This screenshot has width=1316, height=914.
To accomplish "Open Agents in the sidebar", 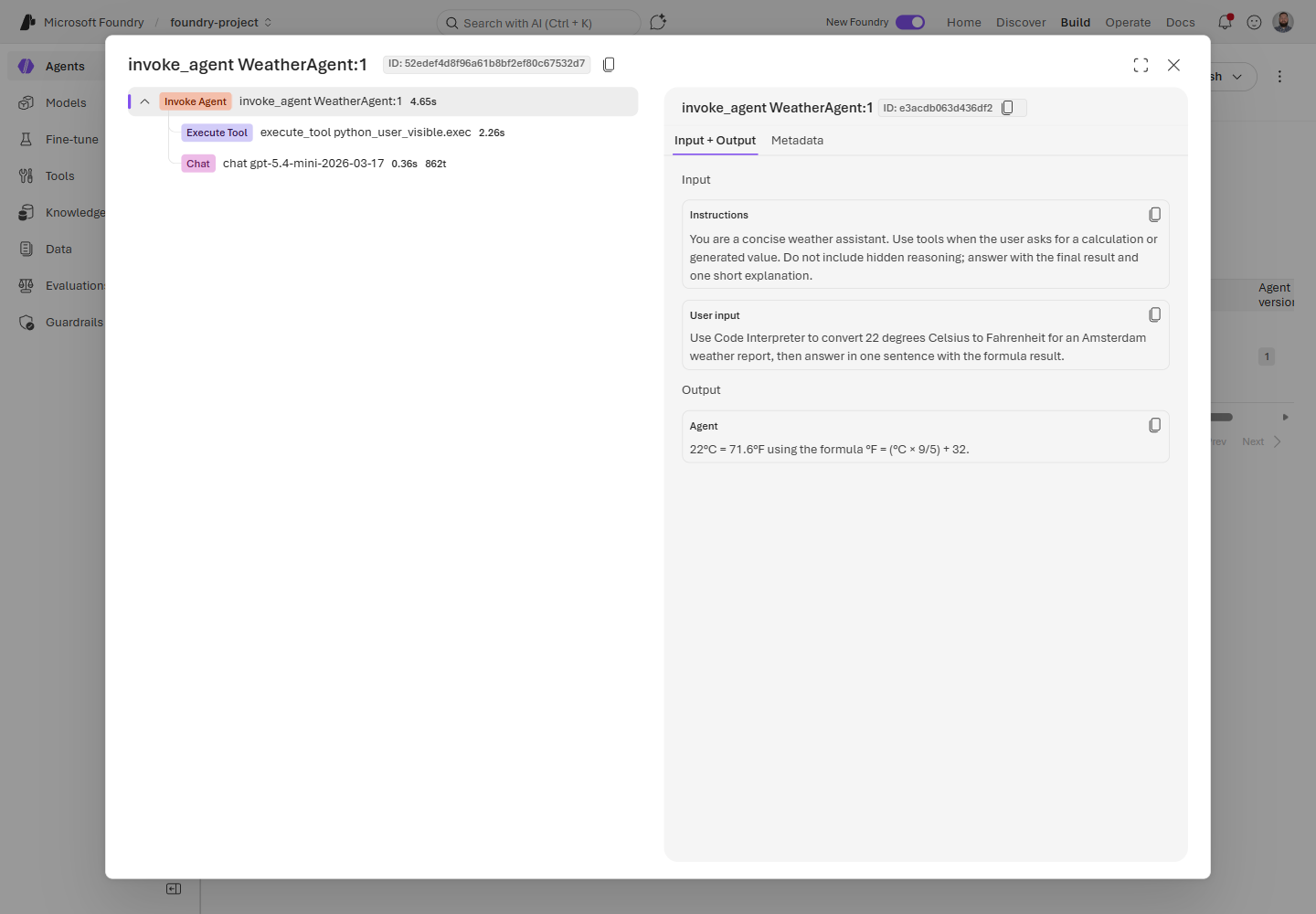I will tap(57, 67).
